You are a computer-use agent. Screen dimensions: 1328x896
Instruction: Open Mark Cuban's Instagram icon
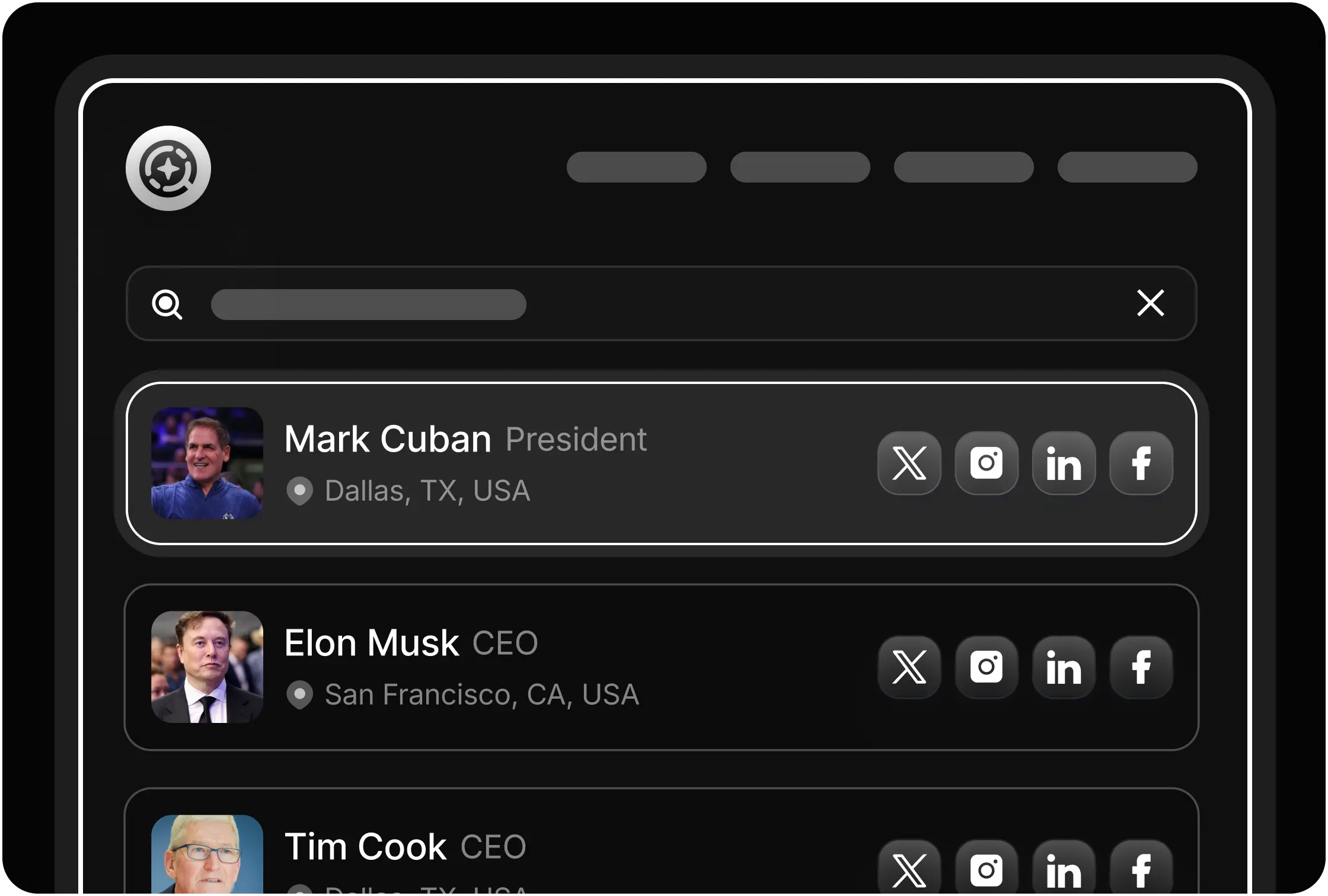pyautogui.click(x=987, y=463)
